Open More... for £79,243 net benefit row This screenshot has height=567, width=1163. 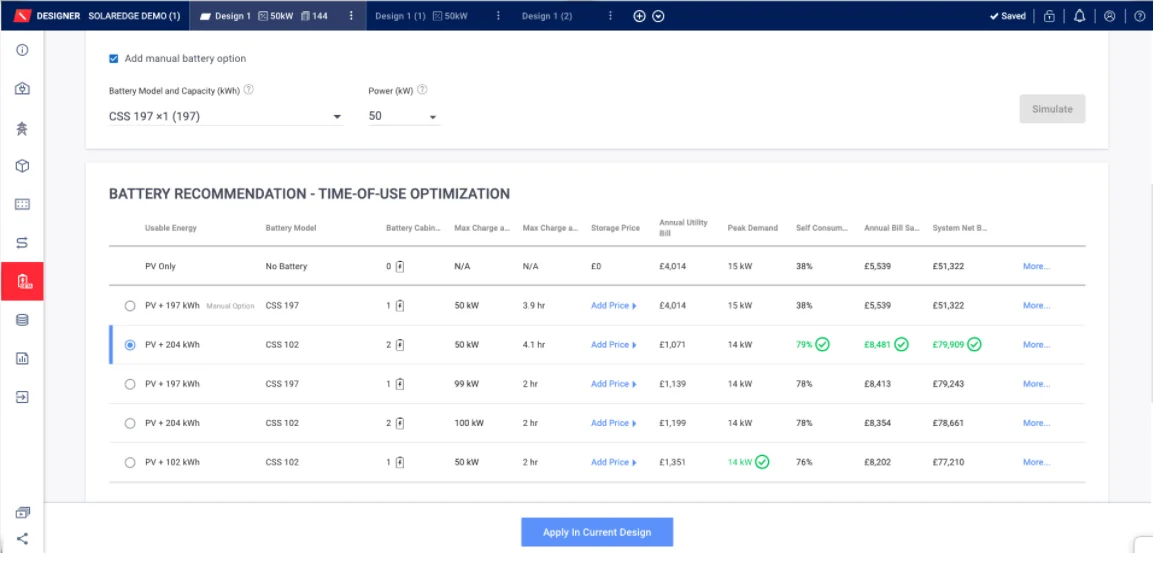[x=1036, y=384]
